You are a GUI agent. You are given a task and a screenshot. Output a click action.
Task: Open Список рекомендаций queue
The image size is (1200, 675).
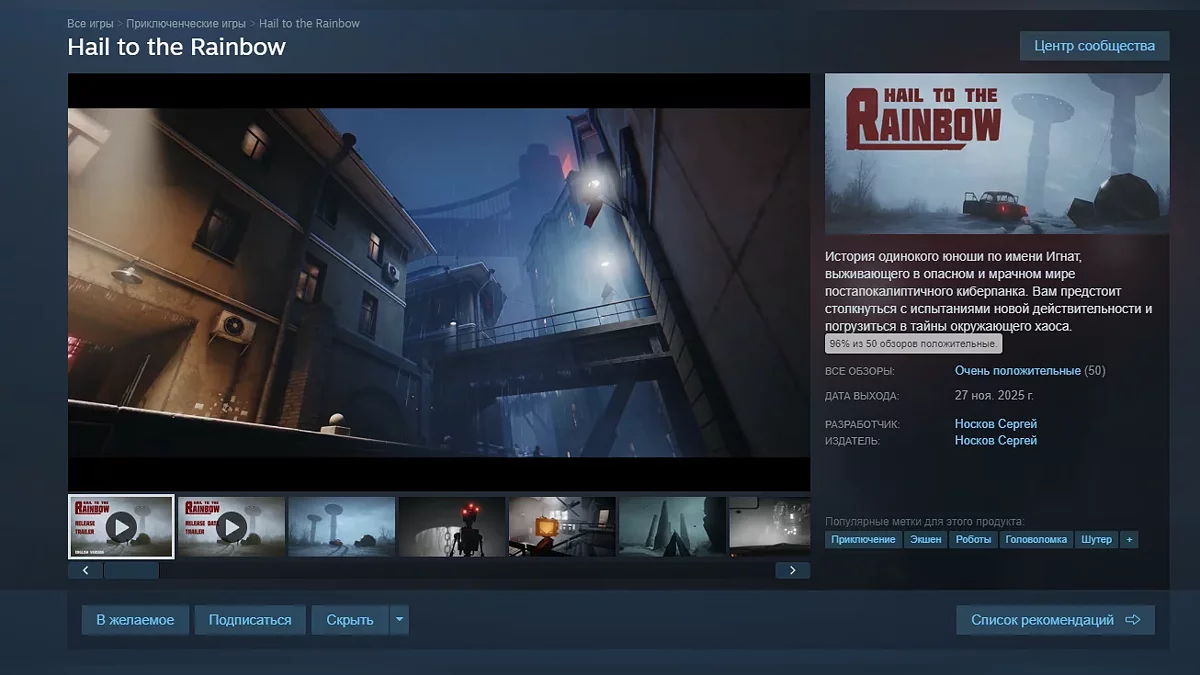[1055, 620]
